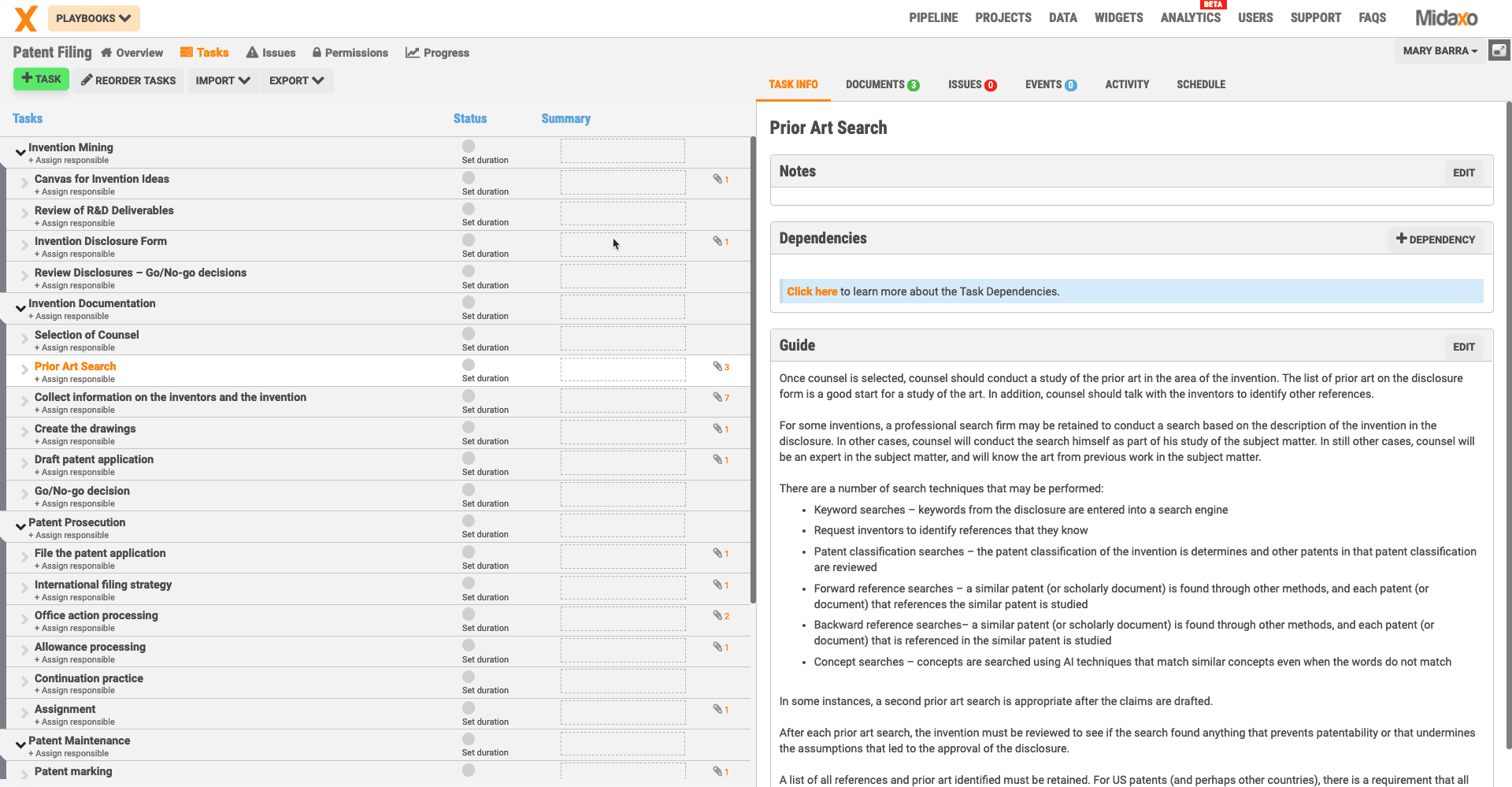This screenshot has width=1512, height=787.
Task: Switch to the Activity tab
Action: (1127, 84)
